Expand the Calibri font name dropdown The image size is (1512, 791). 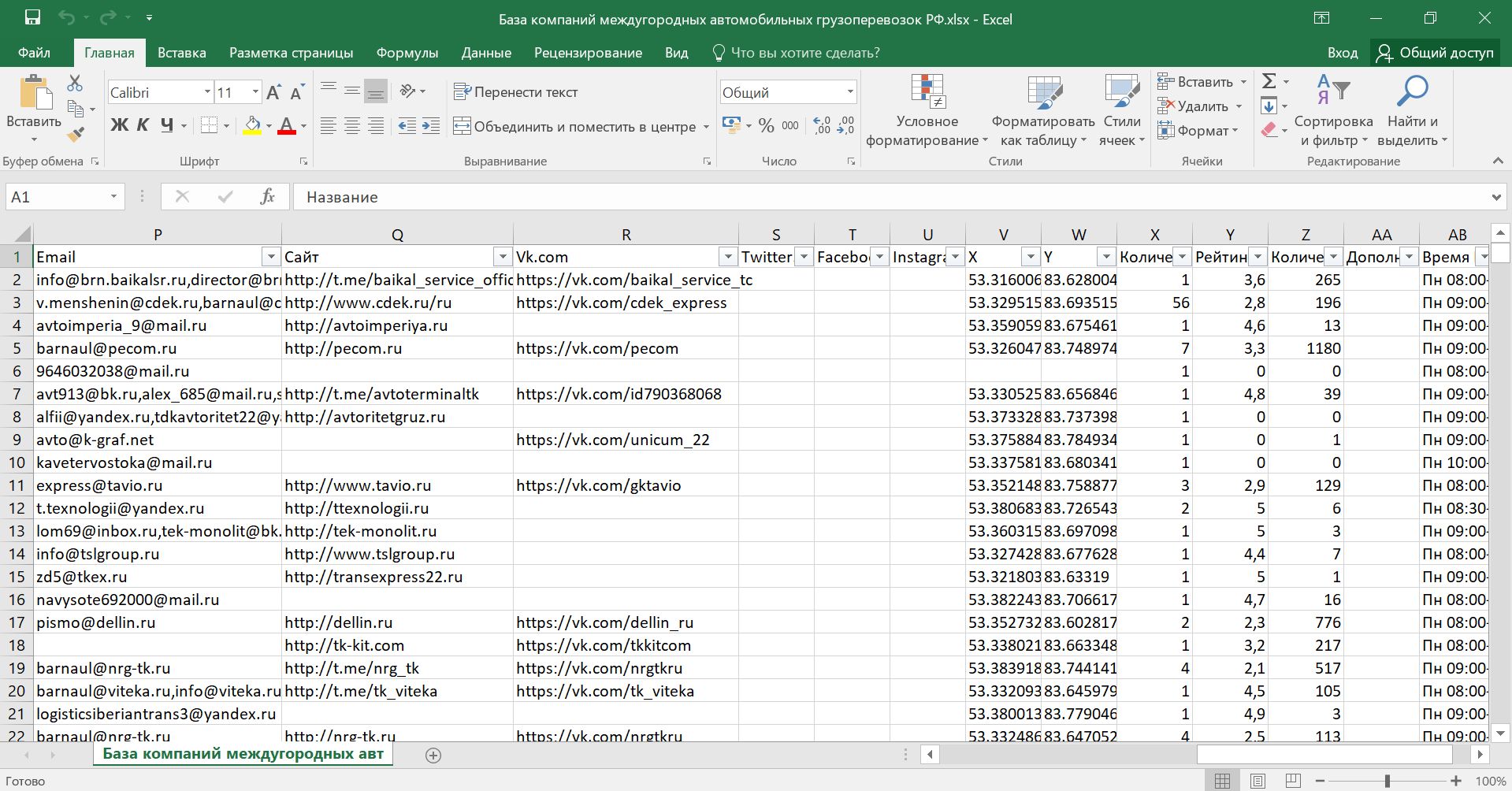[x=207, y=92]
